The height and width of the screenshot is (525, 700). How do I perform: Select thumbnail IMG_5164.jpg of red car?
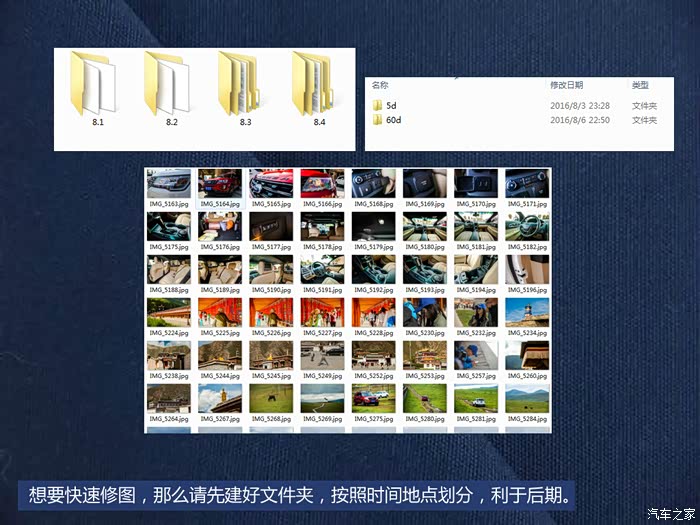[x=220, y=183]
